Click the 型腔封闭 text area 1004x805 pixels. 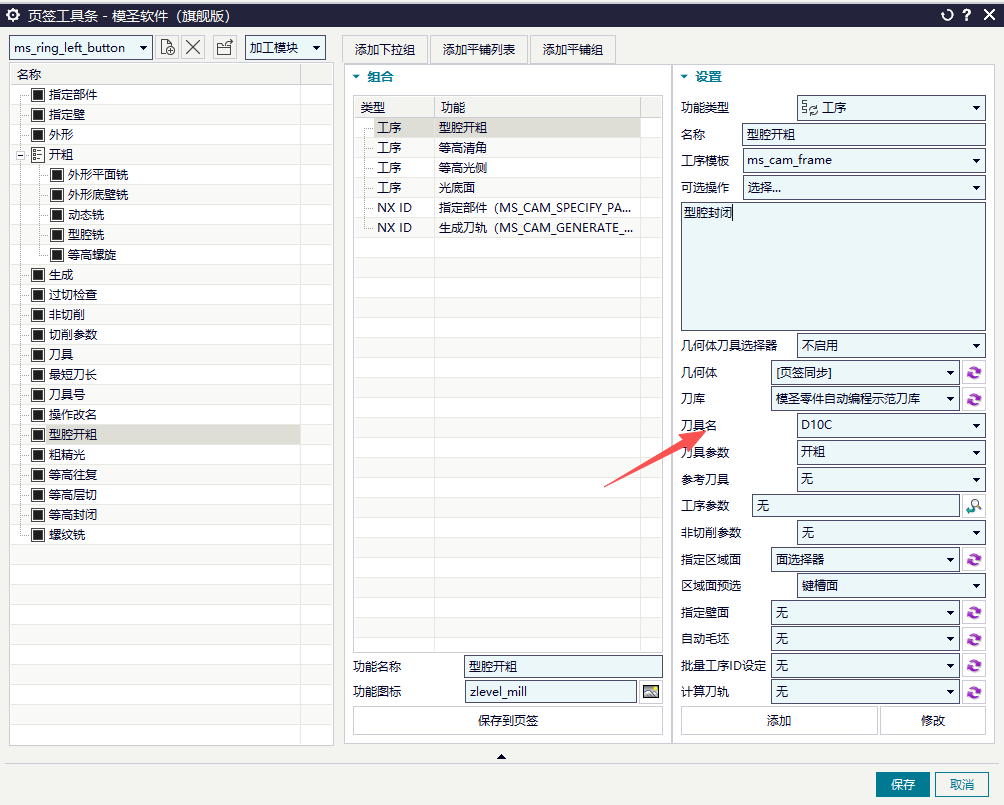tap(833, 266)
